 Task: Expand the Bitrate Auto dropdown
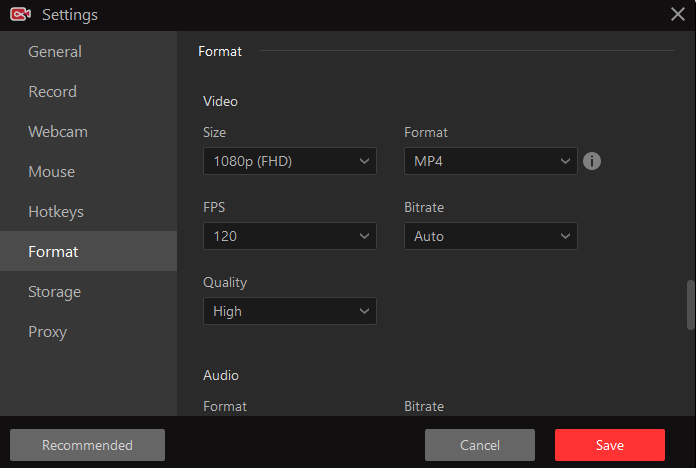(x=490, y=236)
